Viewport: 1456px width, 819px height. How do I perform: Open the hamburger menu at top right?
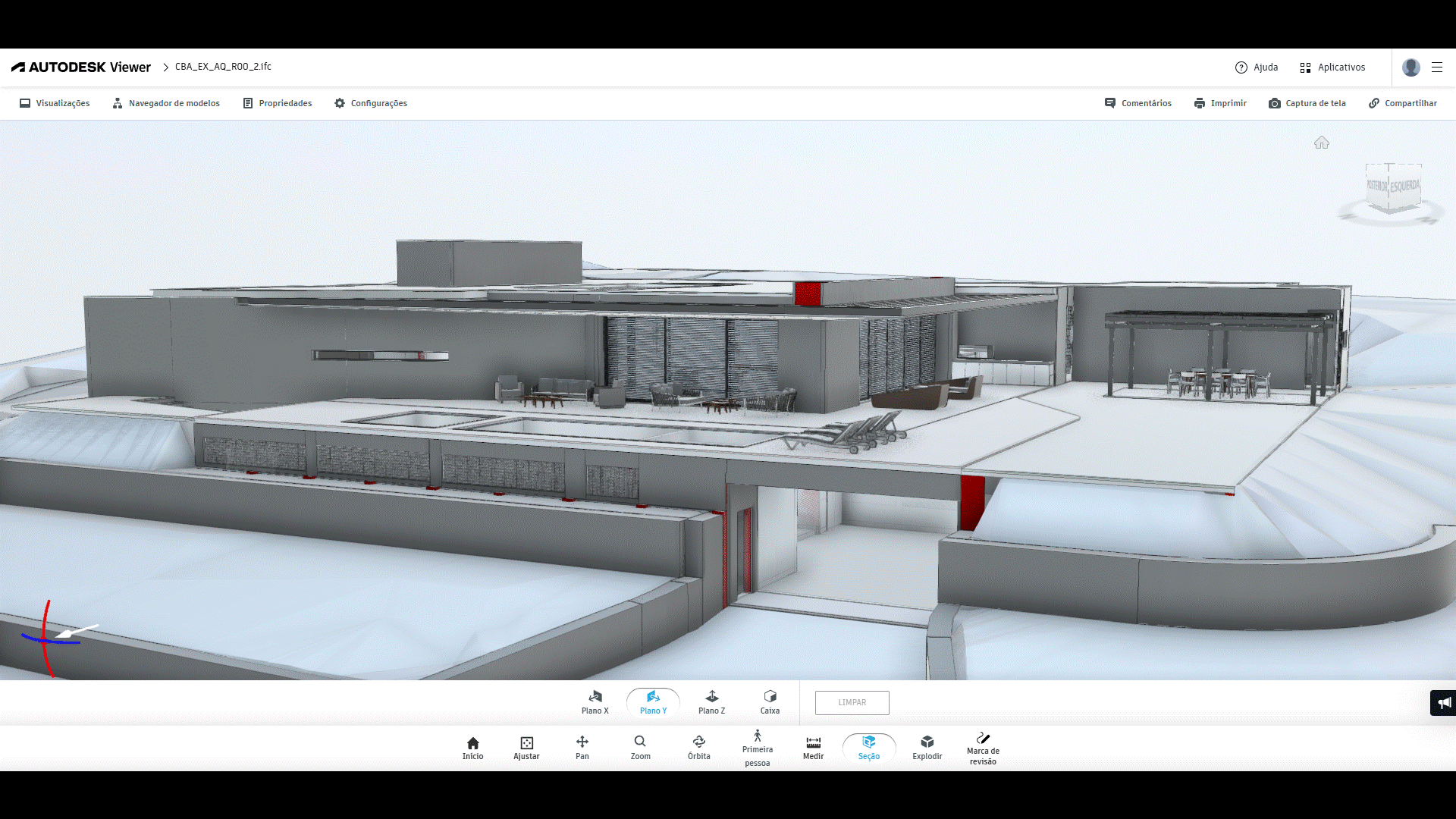tap(1437, 67)
